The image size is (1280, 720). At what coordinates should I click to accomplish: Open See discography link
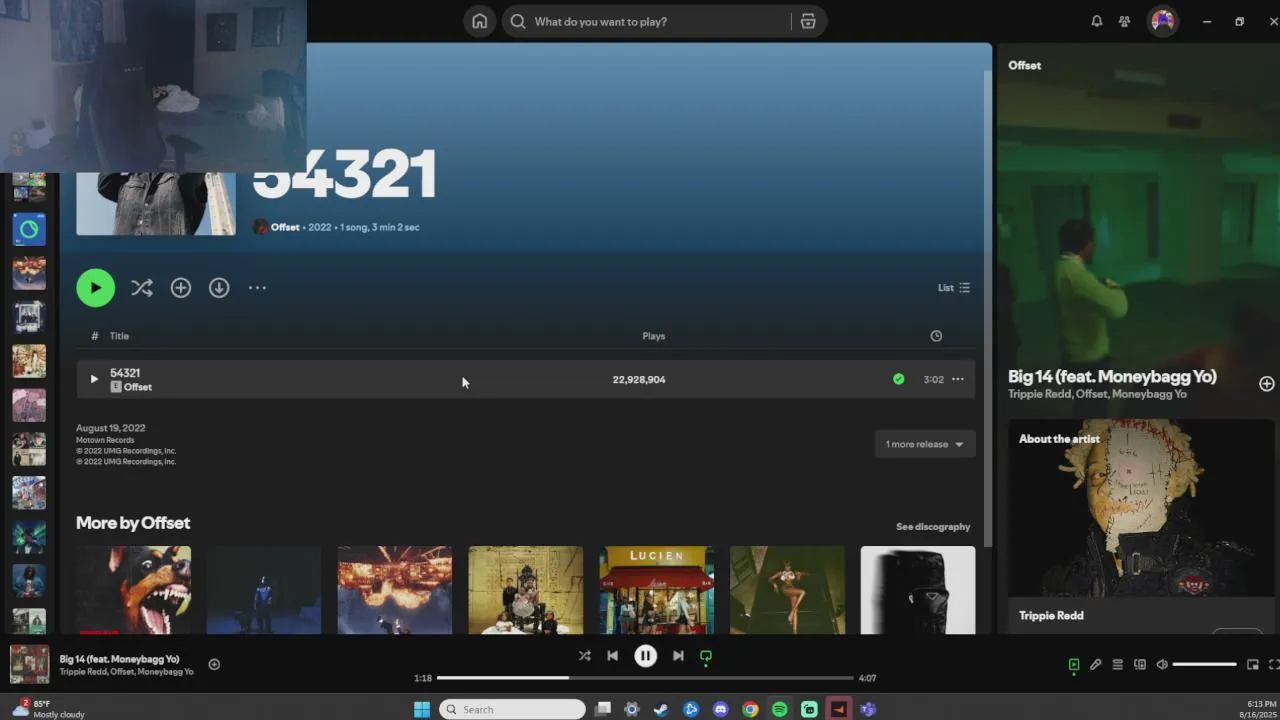coord(933,527)
